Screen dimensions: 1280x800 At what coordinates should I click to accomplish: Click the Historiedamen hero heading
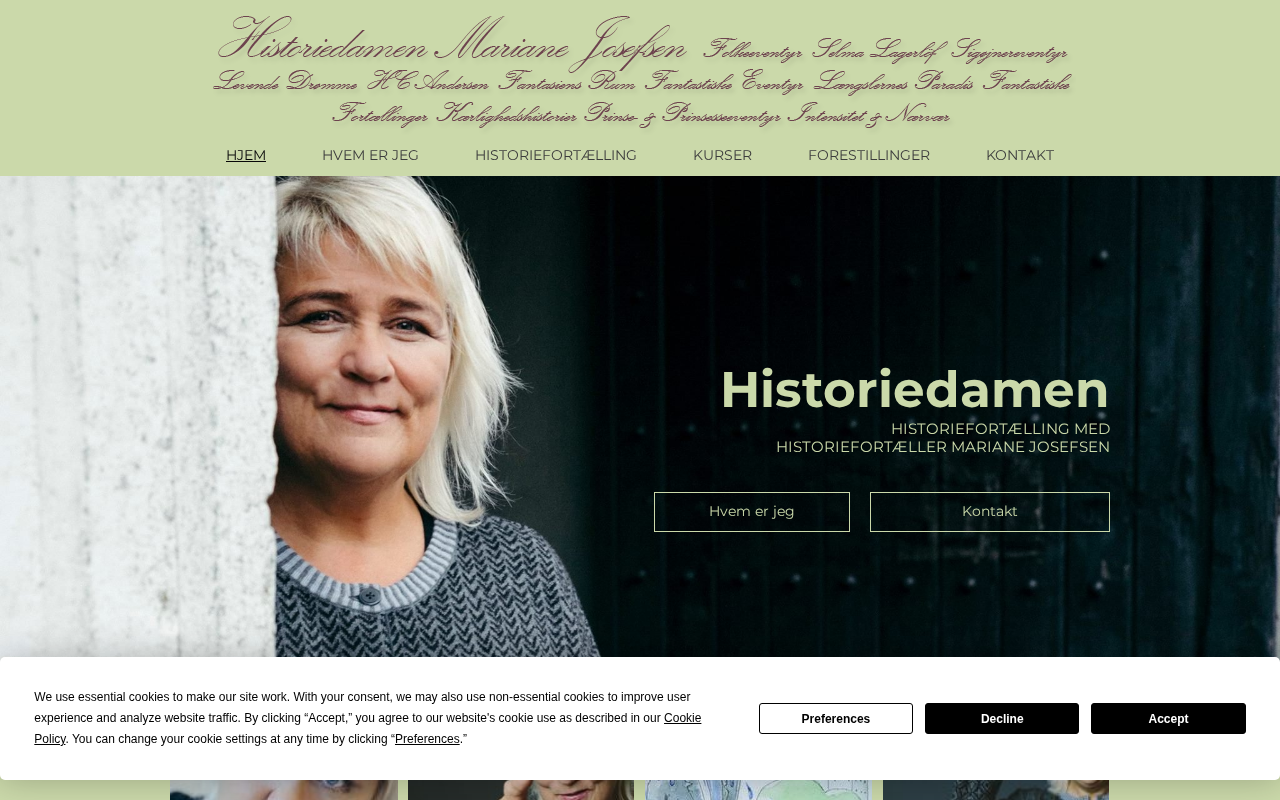pos(914,390)
